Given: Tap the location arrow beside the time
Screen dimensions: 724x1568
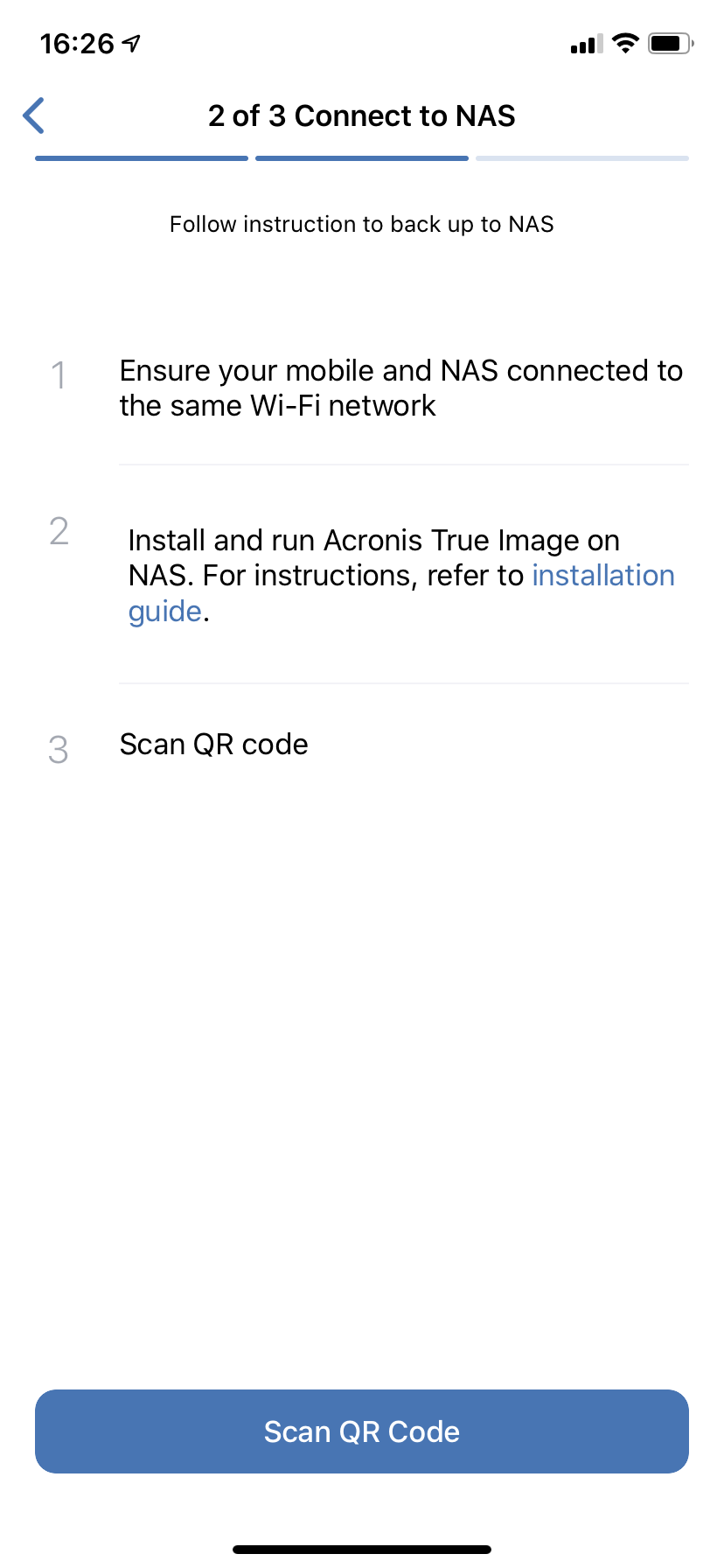Looking at the screenshot, I should click(x=131, y=43).
